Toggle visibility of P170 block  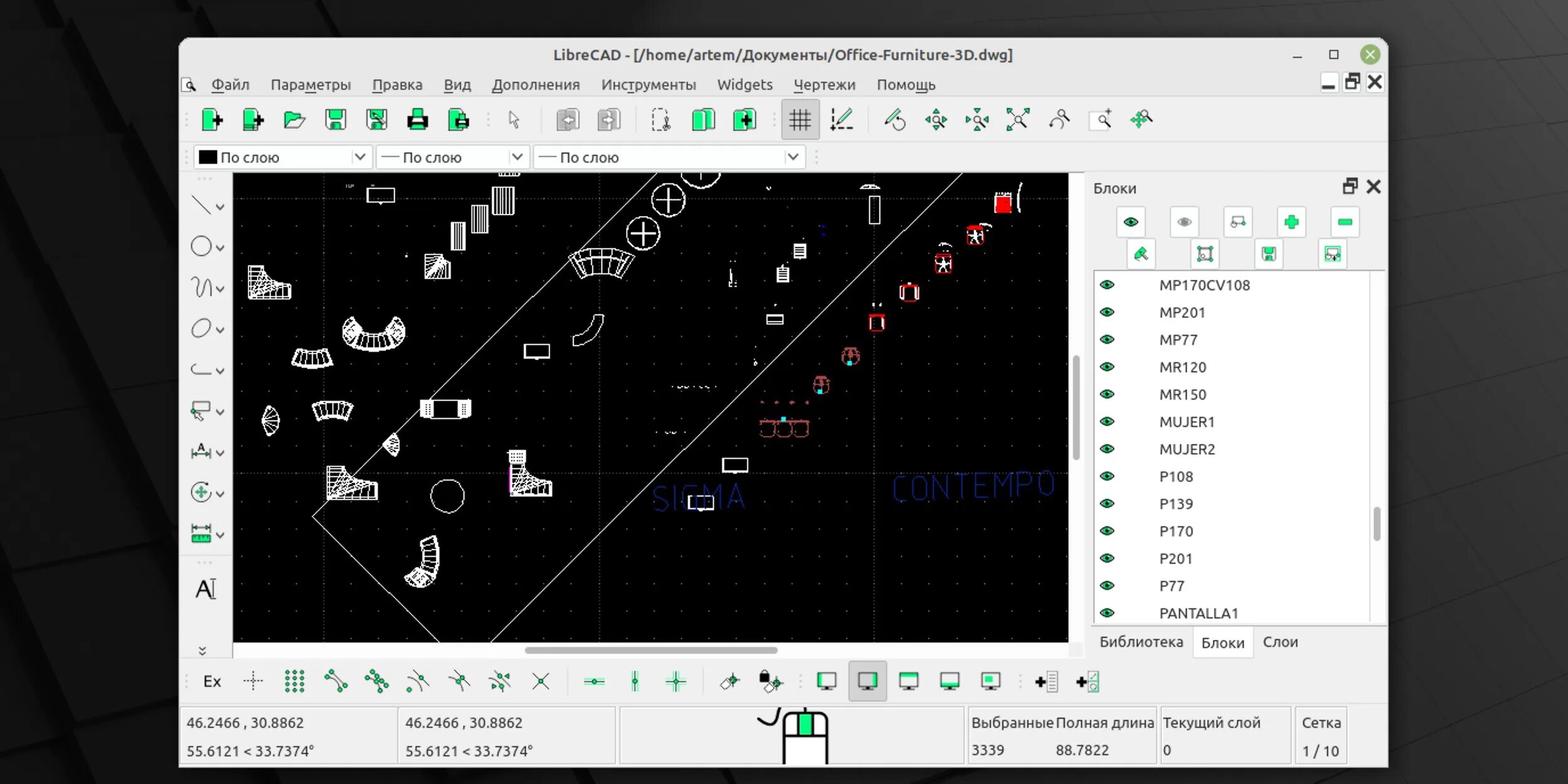click(1107, 531)
